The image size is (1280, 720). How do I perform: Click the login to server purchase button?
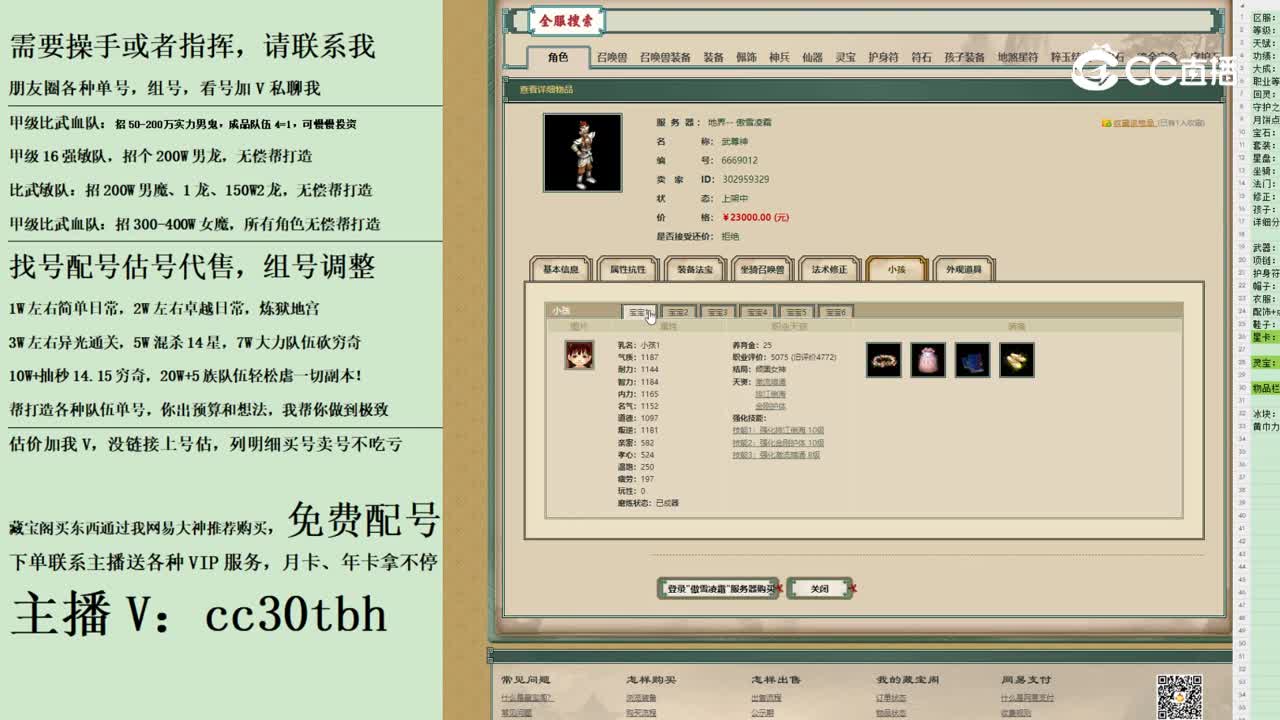coord(719,589)
